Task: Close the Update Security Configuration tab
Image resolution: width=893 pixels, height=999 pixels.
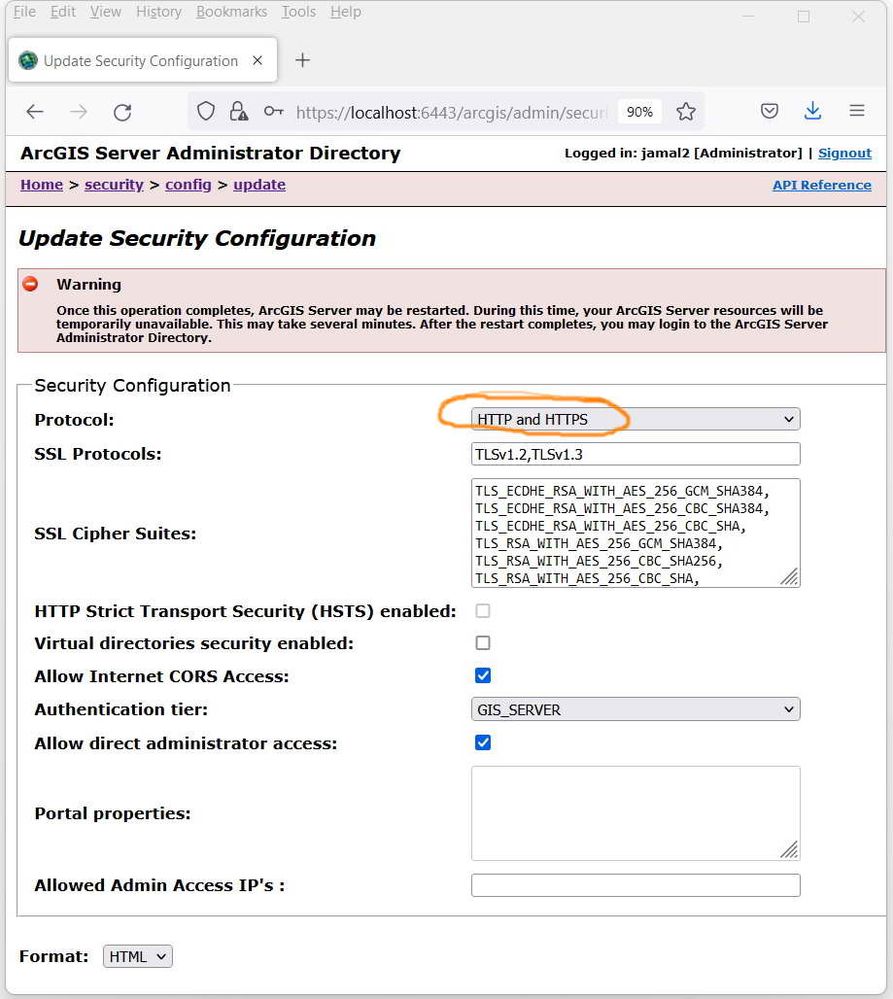Action: click(x=258, y=61)
